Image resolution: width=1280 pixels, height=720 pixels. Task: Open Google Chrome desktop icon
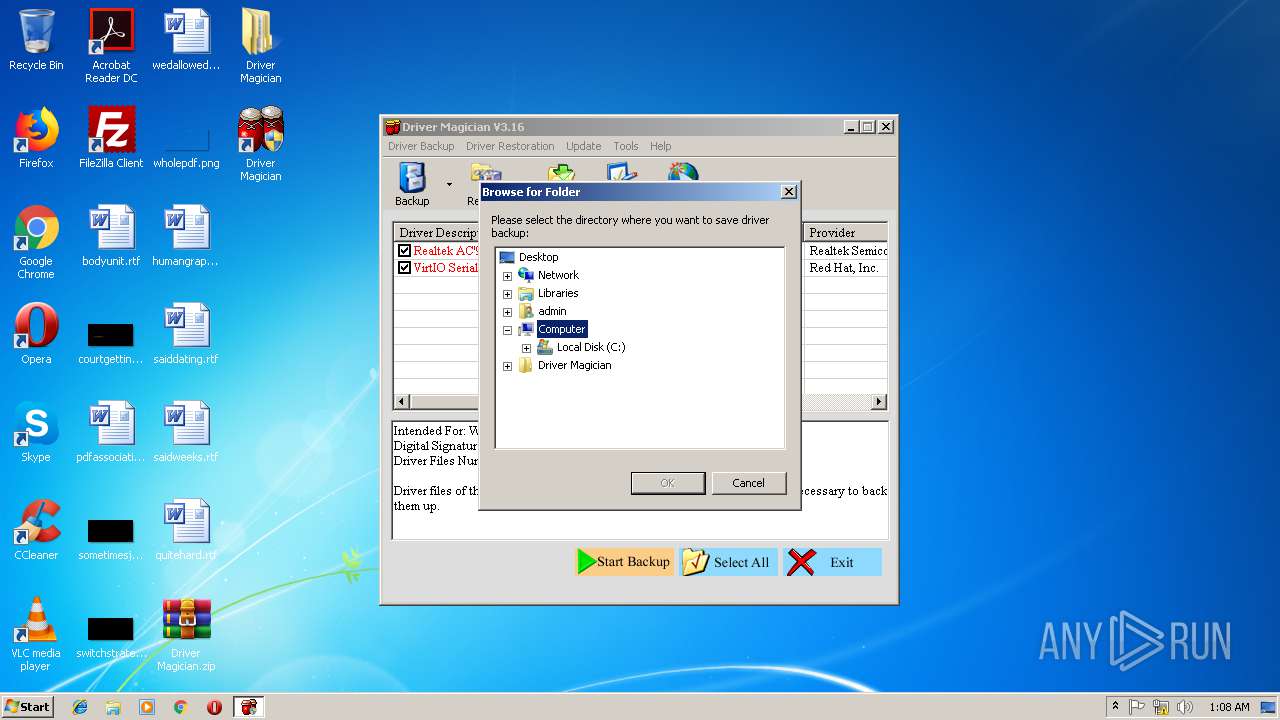pos(36,242)
